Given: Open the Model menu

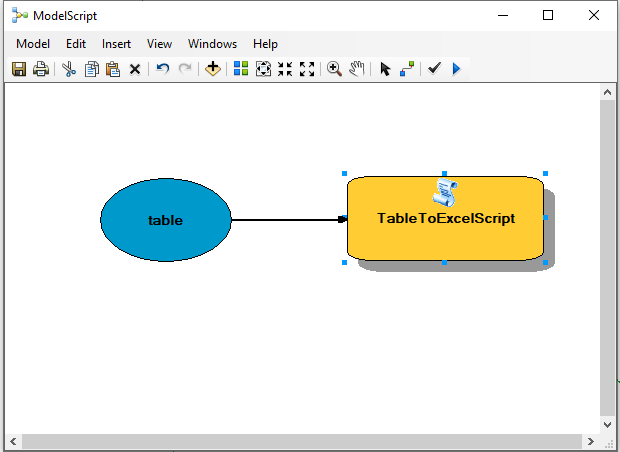Looking at the screenshot, I should pyautogui.click(x=33, y=44).
